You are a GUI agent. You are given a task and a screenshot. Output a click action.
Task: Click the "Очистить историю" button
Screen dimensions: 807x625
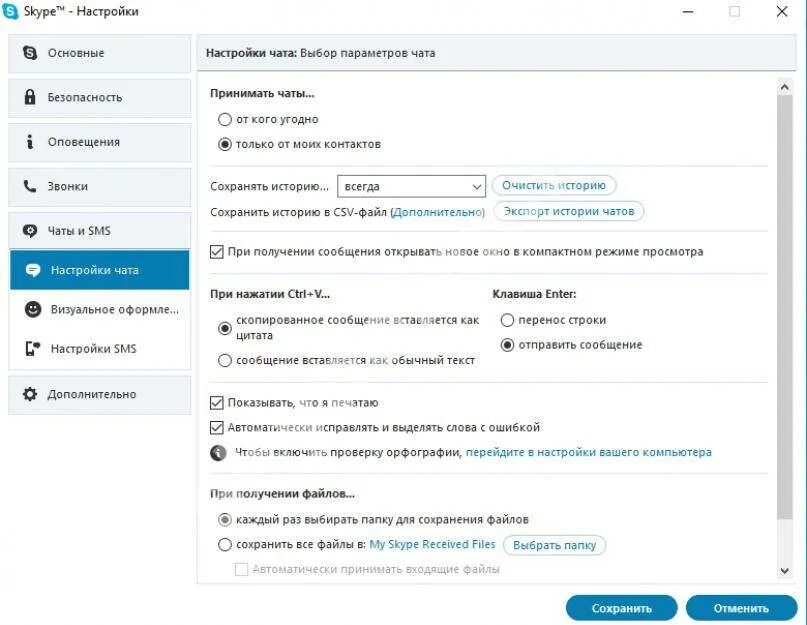554,185
